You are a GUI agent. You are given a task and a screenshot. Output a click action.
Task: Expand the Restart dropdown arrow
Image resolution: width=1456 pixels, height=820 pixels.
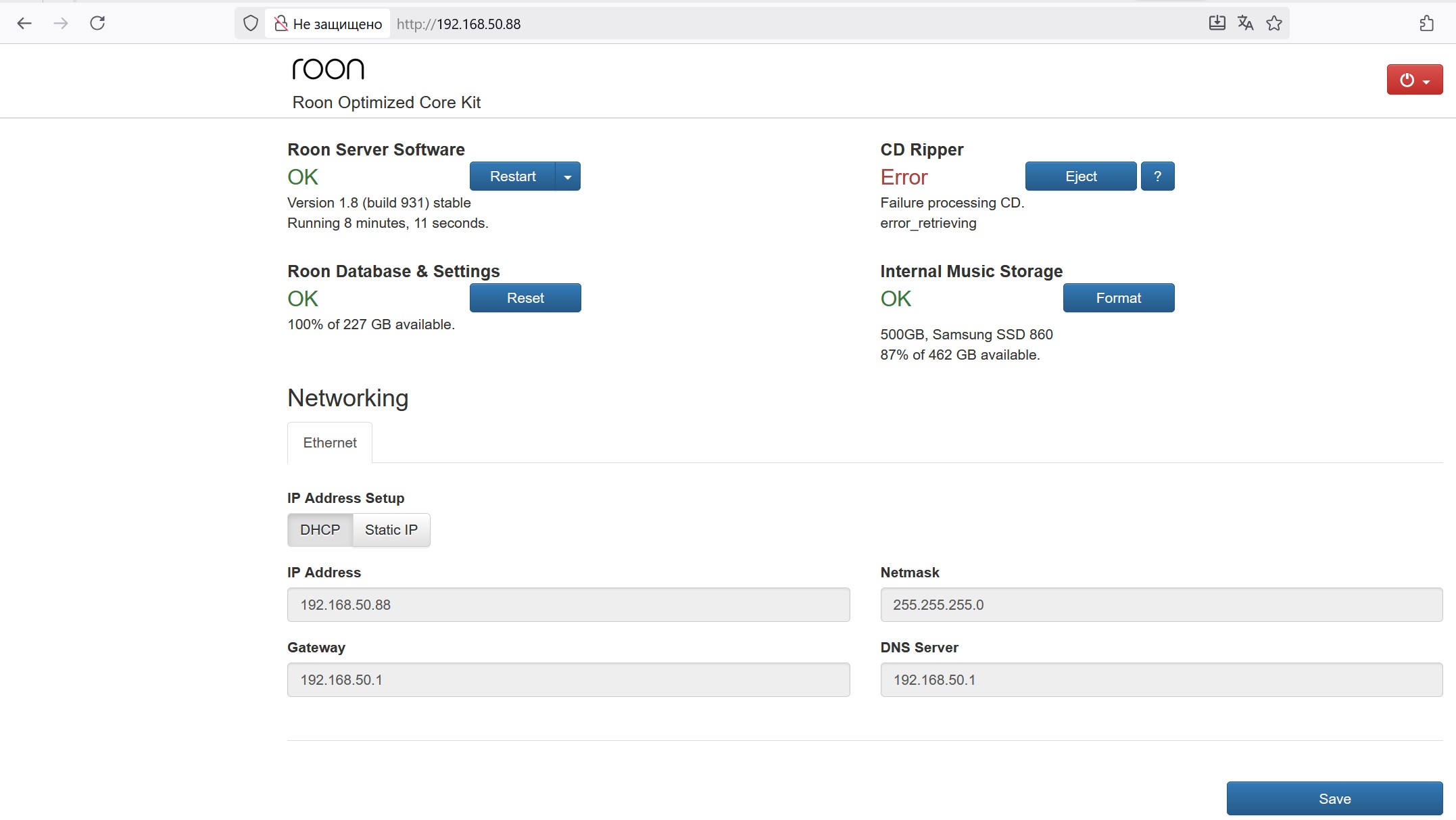568,176
